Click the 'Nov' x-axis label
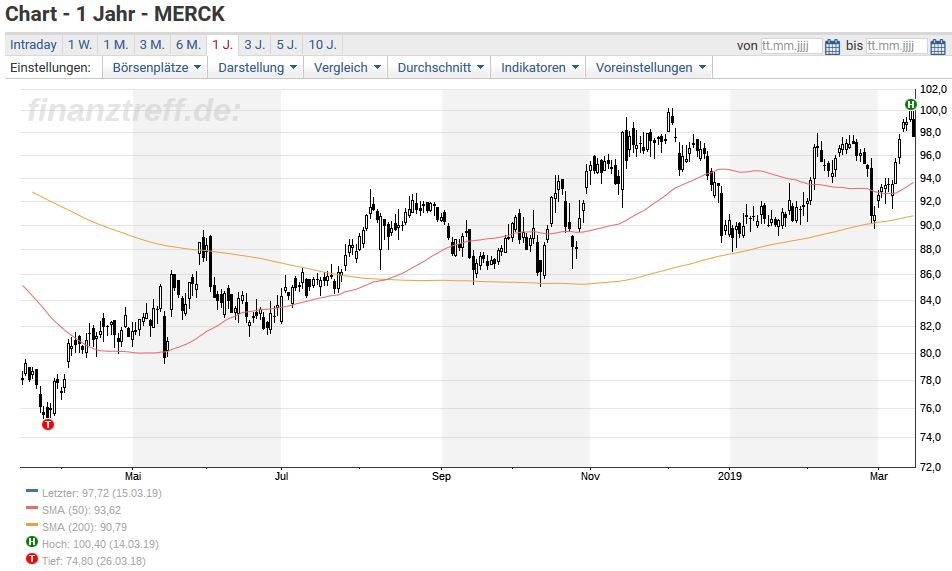Viewport: 952px width, 571px height. coord(590,476)
